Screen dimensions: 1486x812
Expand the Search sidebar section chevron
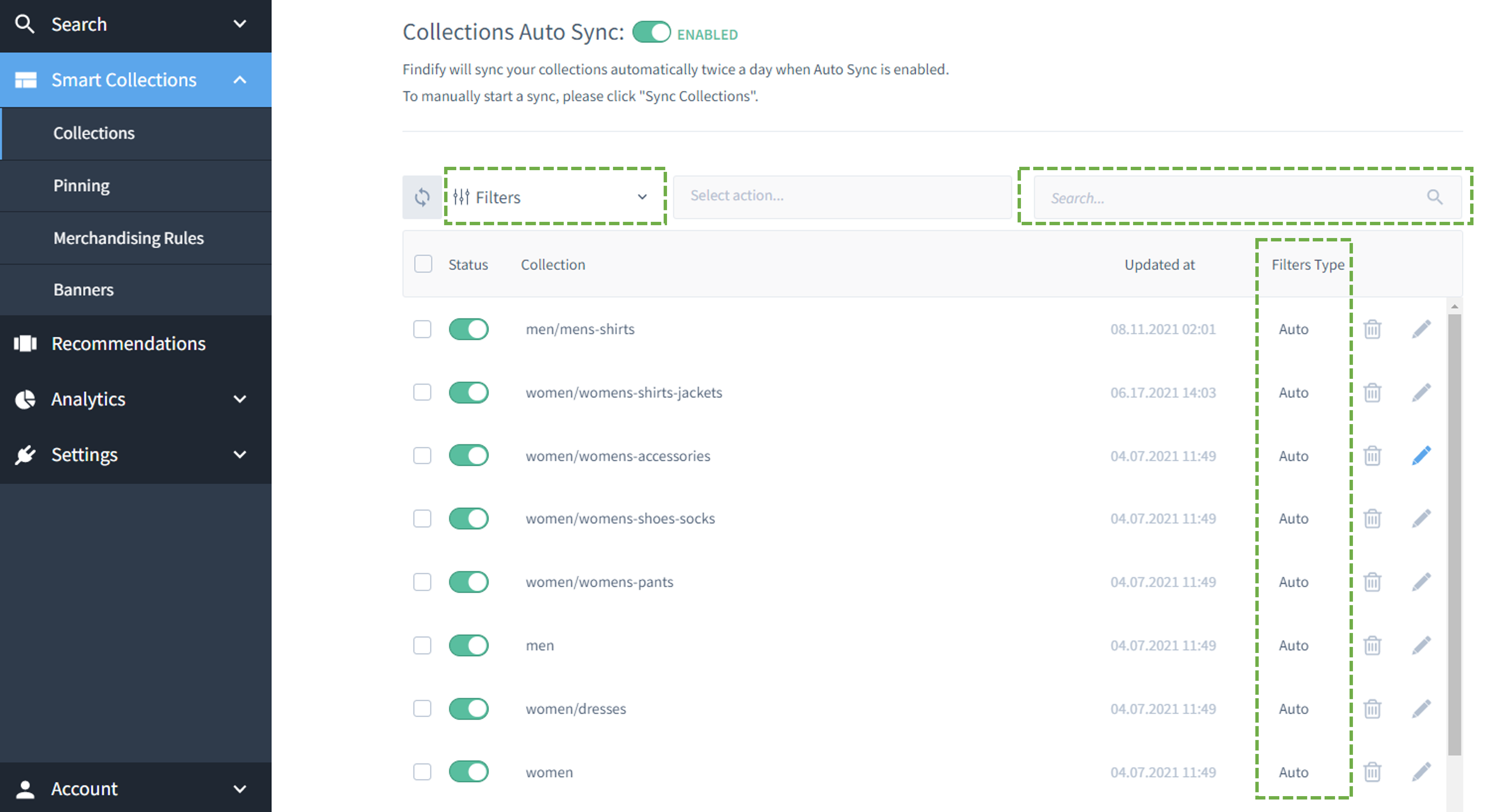coord(240,24)
